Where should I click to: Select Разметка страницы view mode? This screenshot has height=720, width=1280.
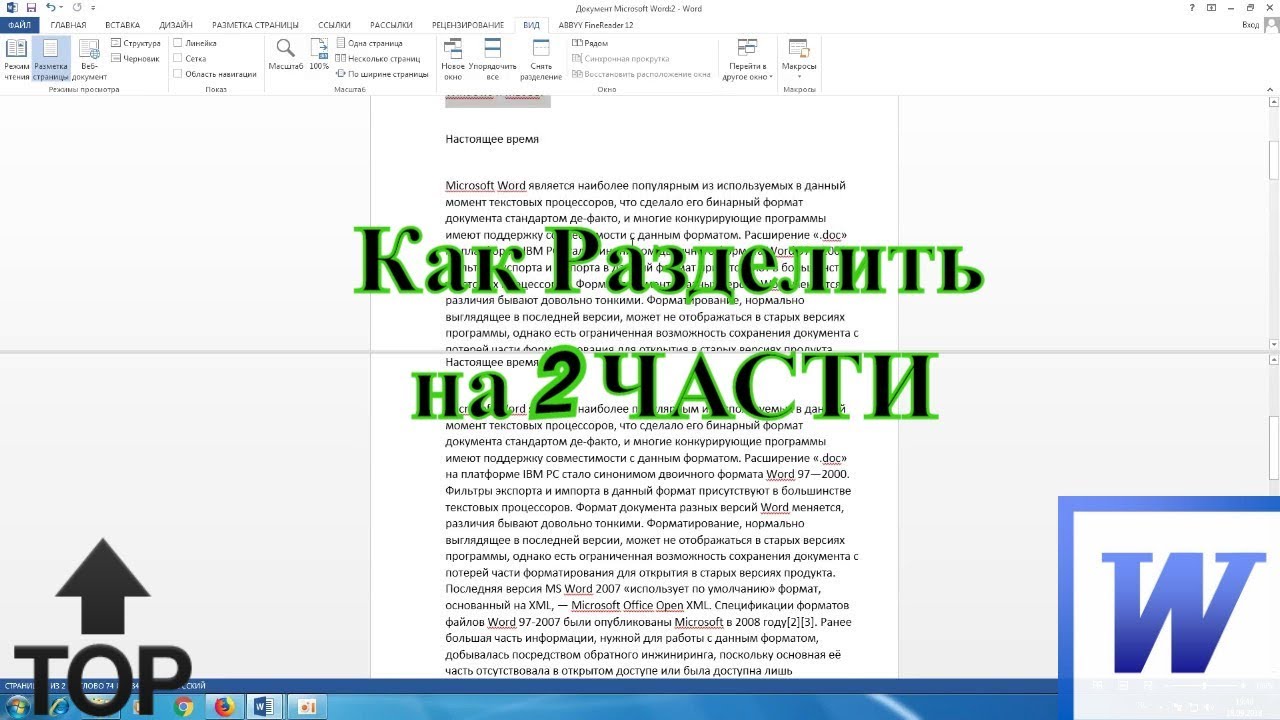(x=51, y=60)
